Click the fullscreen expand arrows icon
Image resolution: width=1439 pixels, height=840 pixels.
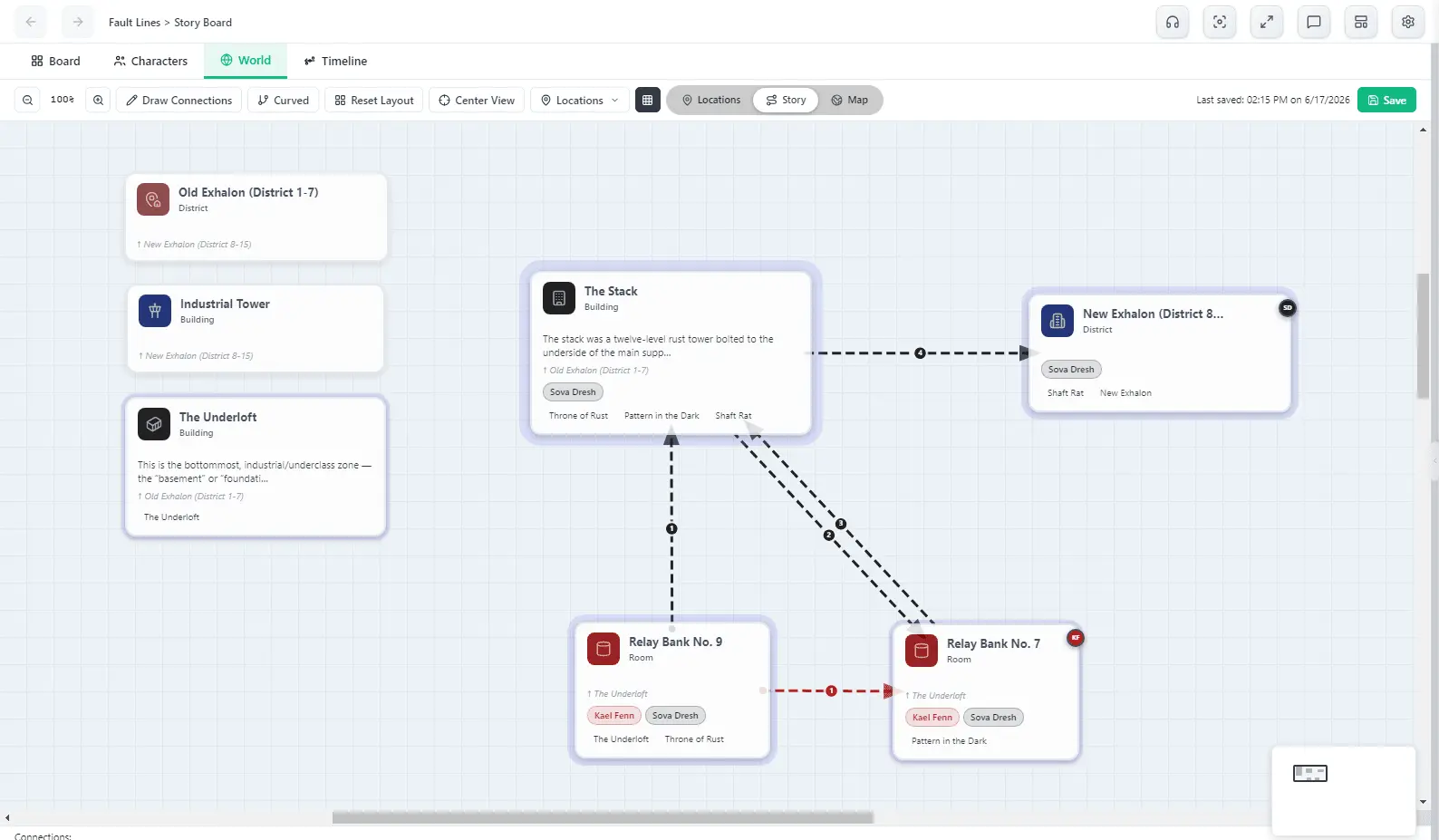(1267, 23)
